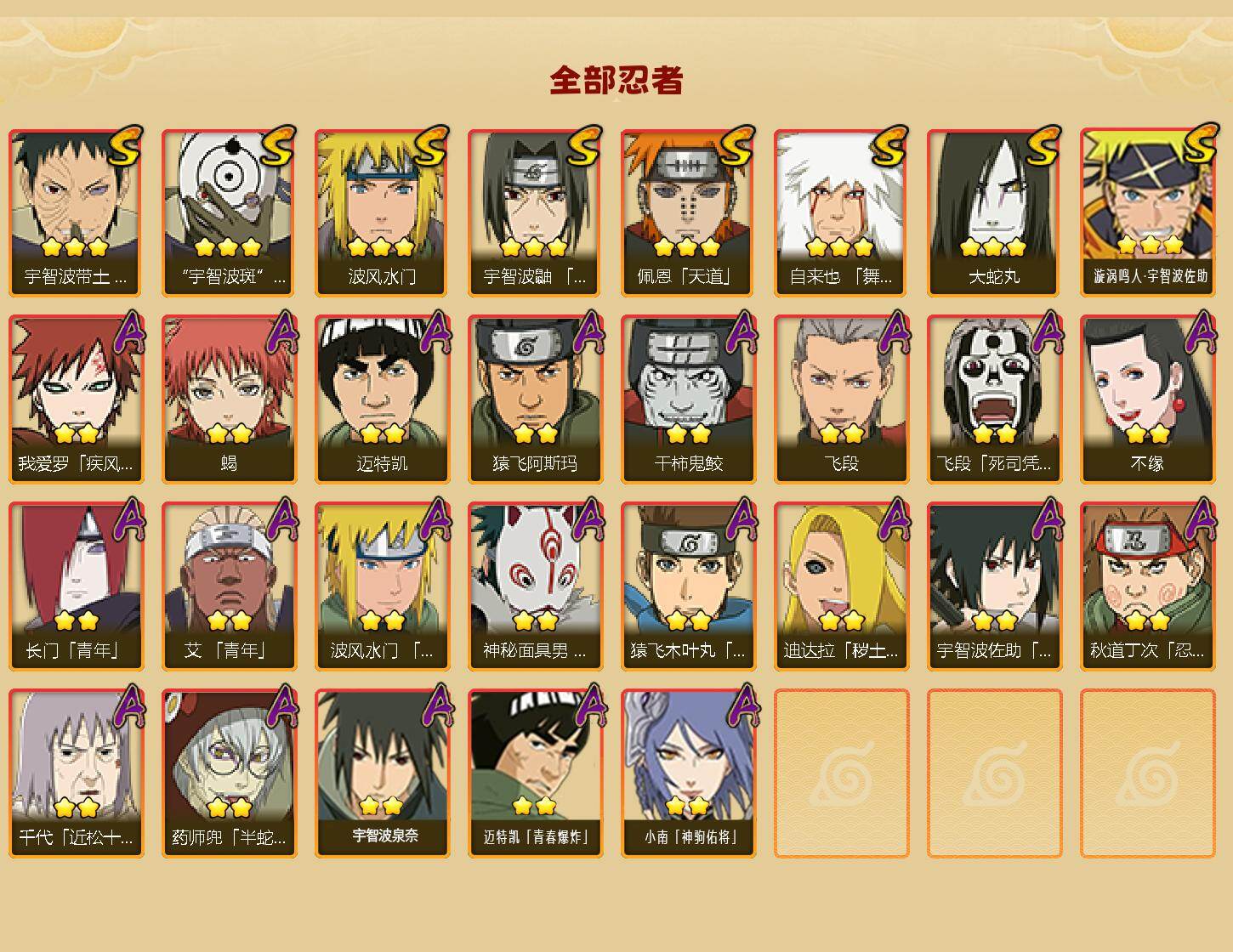
Task: Click the 迪达拉 blonde ninja card
Action: (841, 586)
